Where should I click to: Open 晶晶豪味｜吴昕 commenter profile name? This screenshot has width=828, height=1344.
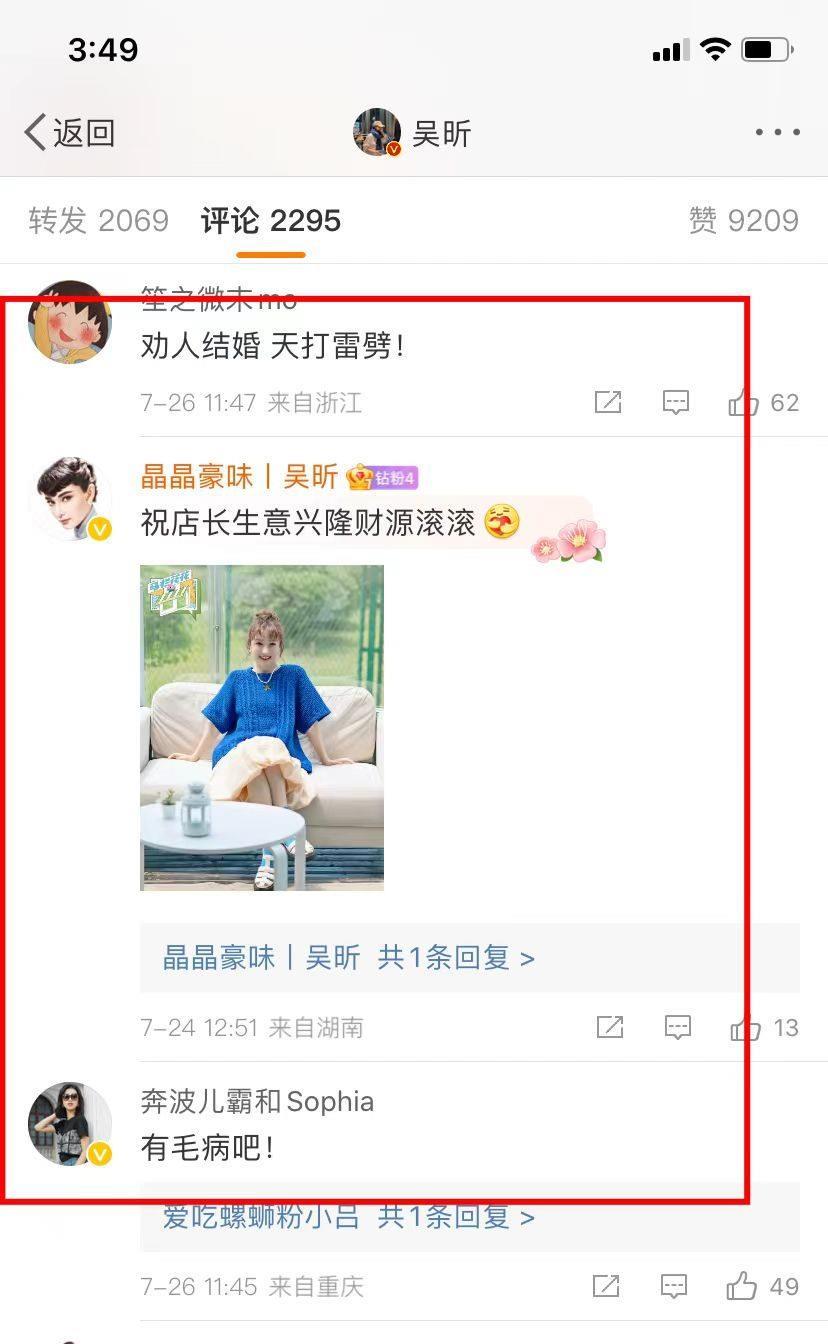[239, 476]
